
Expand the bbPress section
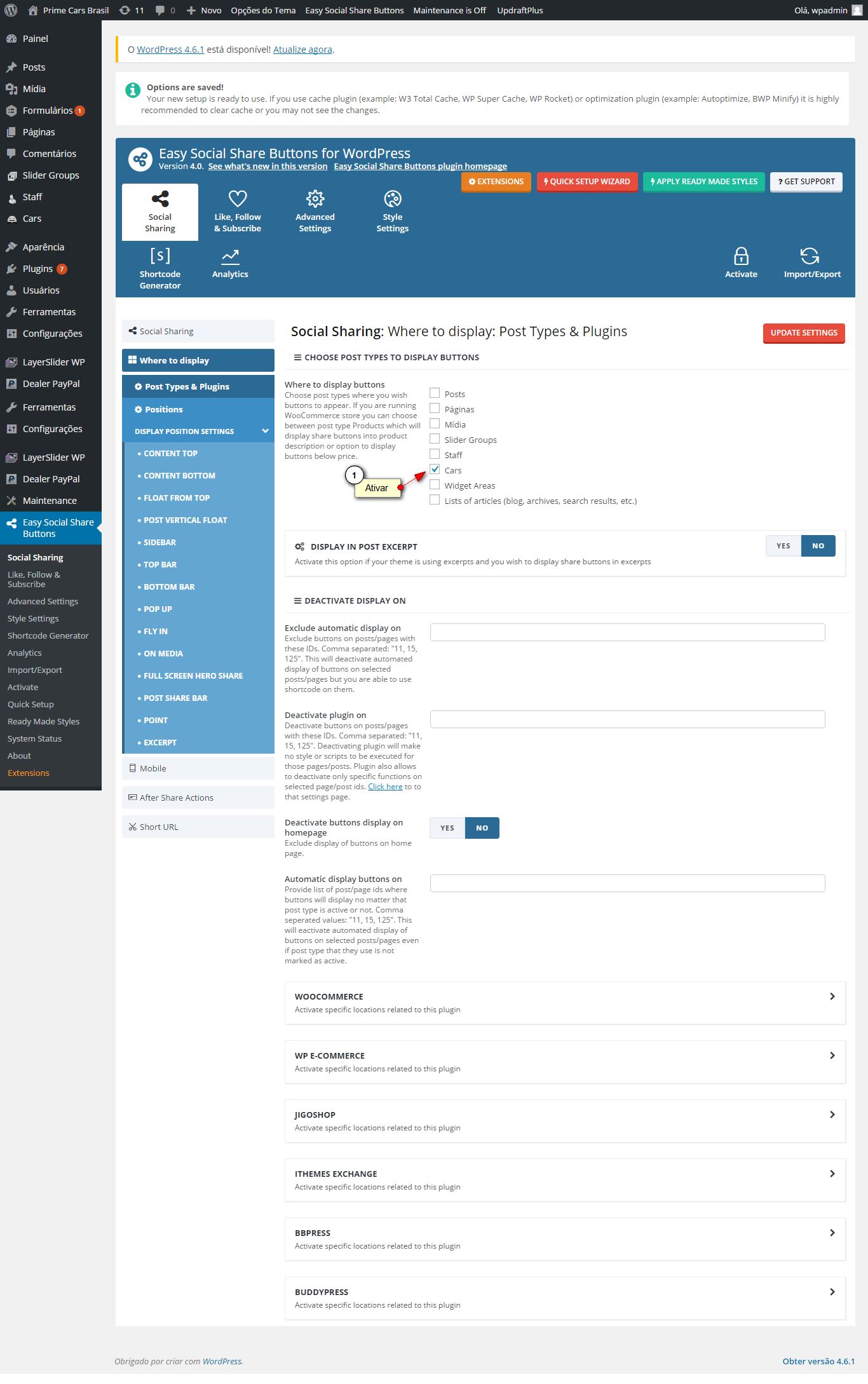pyautogui.click(x=565, y=1239)
